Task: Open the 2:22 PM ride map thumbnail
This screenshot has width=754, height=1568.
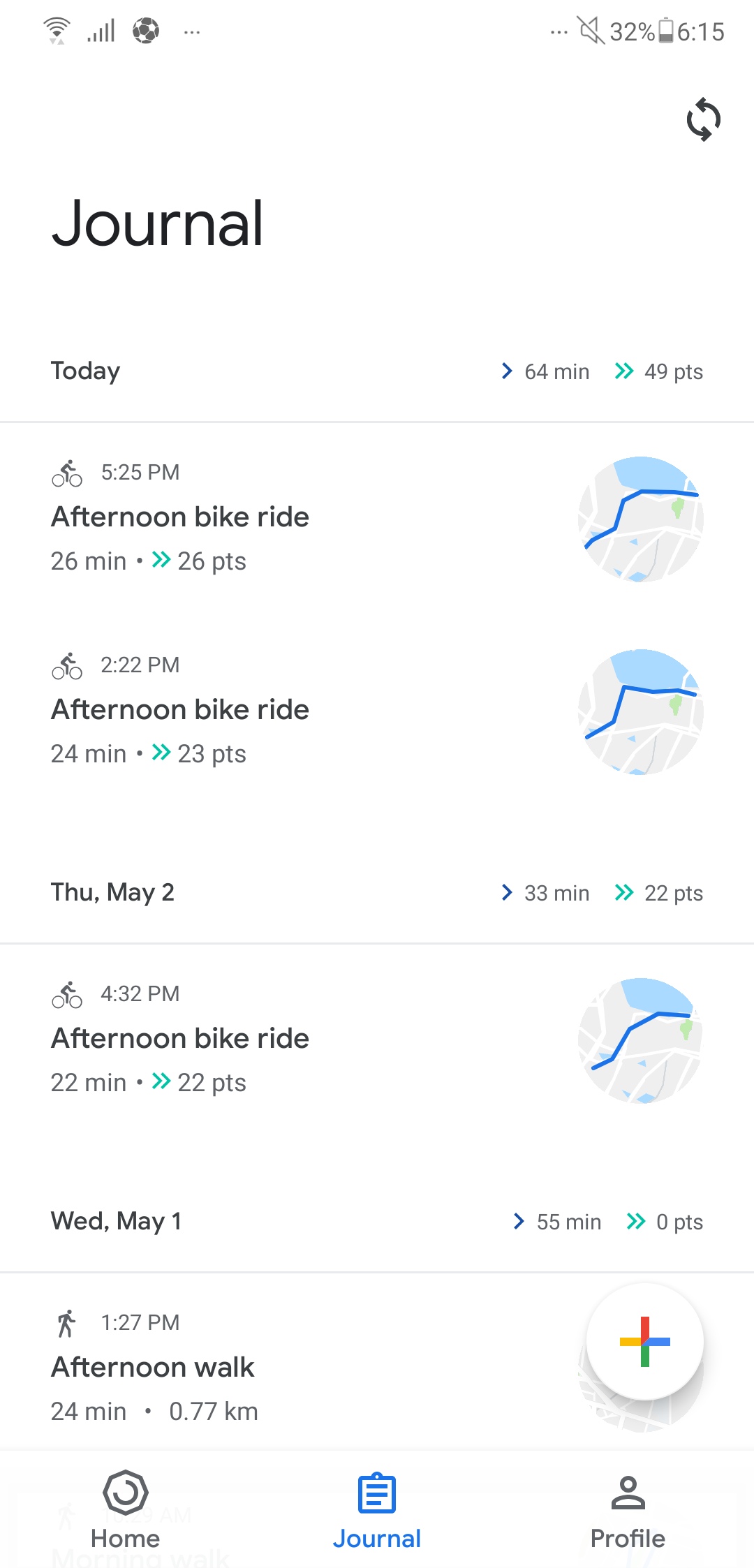Action: click(x=640, y=712)
